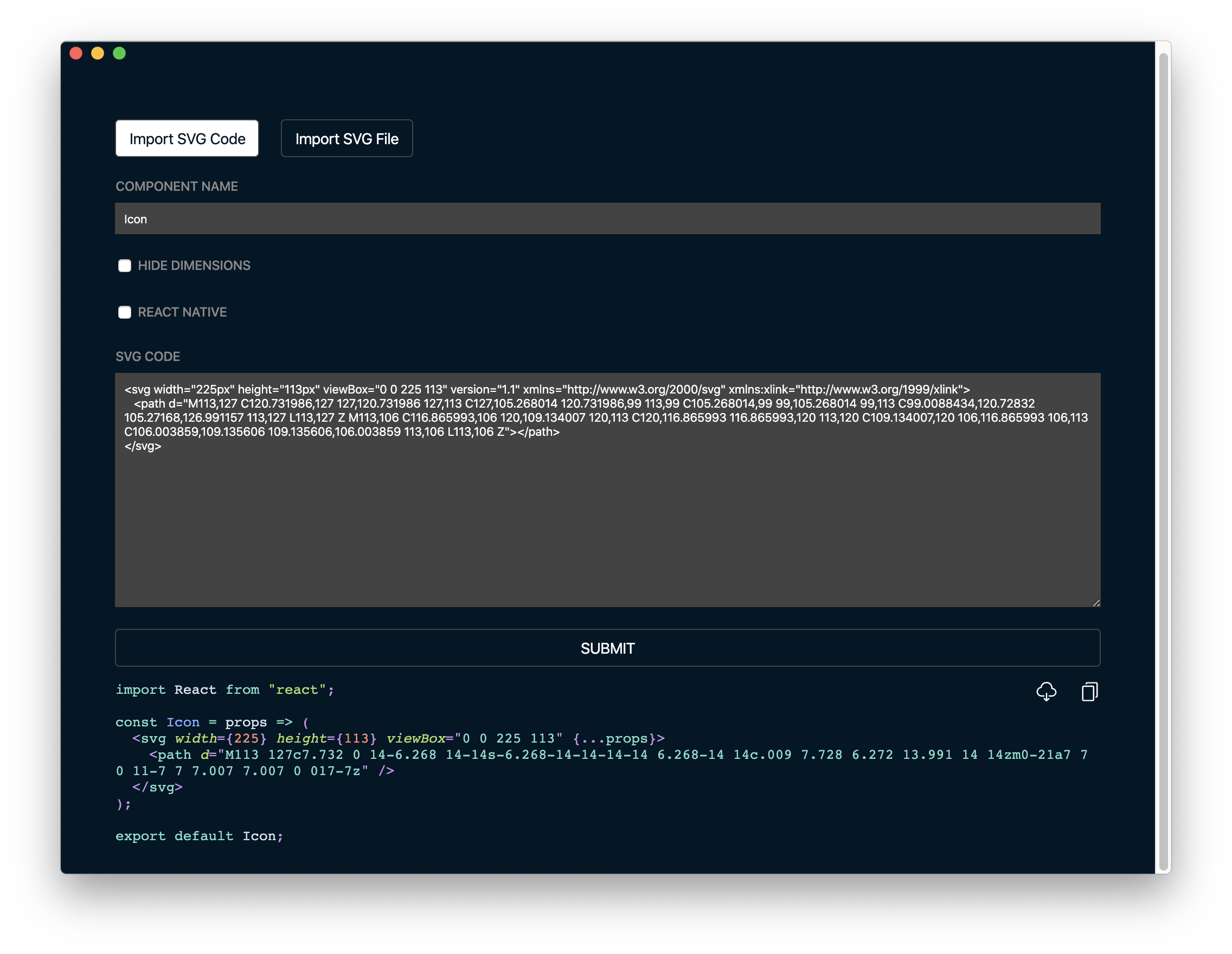Image resolution: width=1232 pixels, height=954 pixels.
Task: Click the COMPONENT NAME label
Action: point(177,186)
